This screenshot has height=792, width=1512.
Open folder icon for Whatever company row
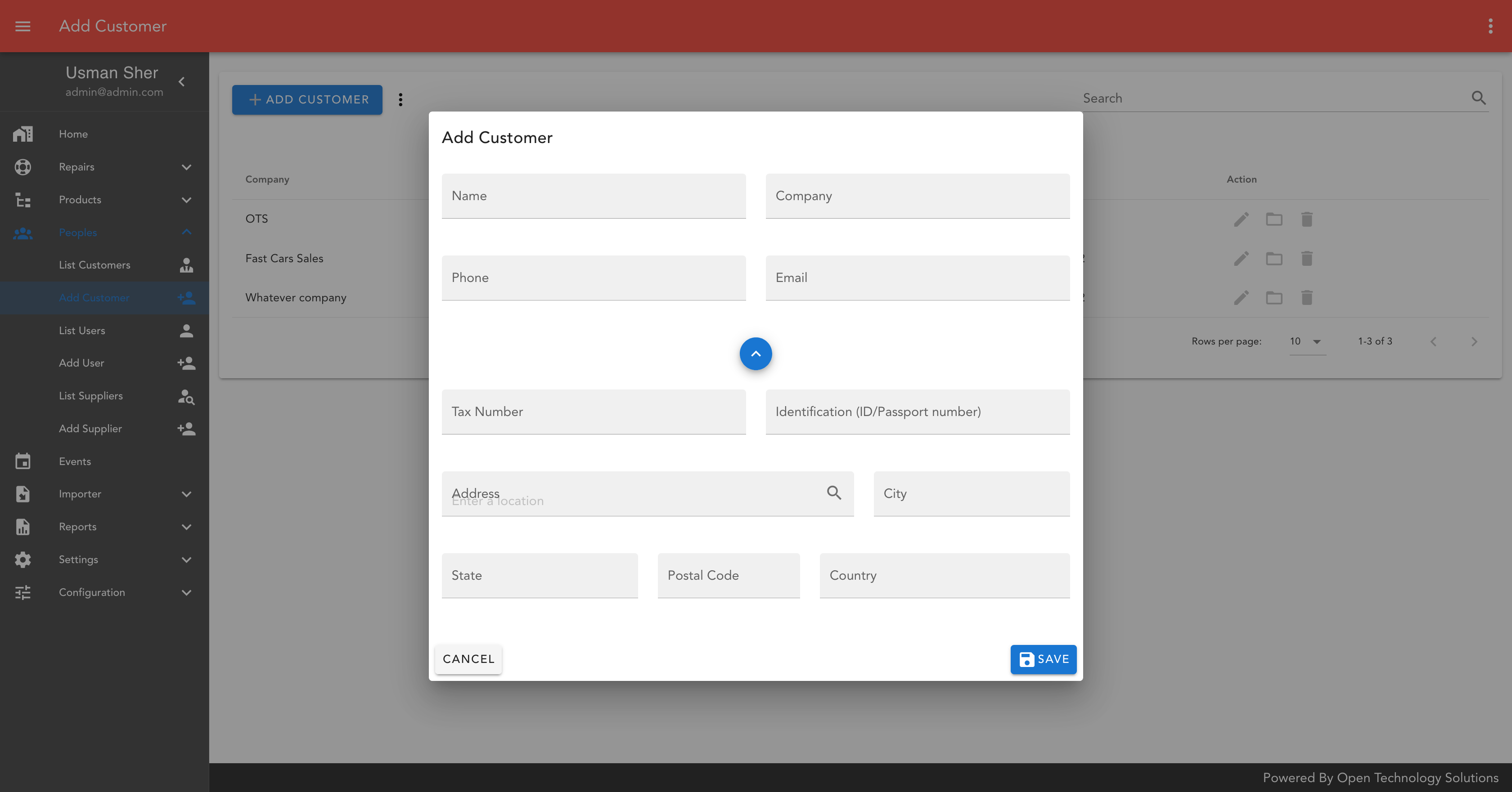tap(1273, 298)
